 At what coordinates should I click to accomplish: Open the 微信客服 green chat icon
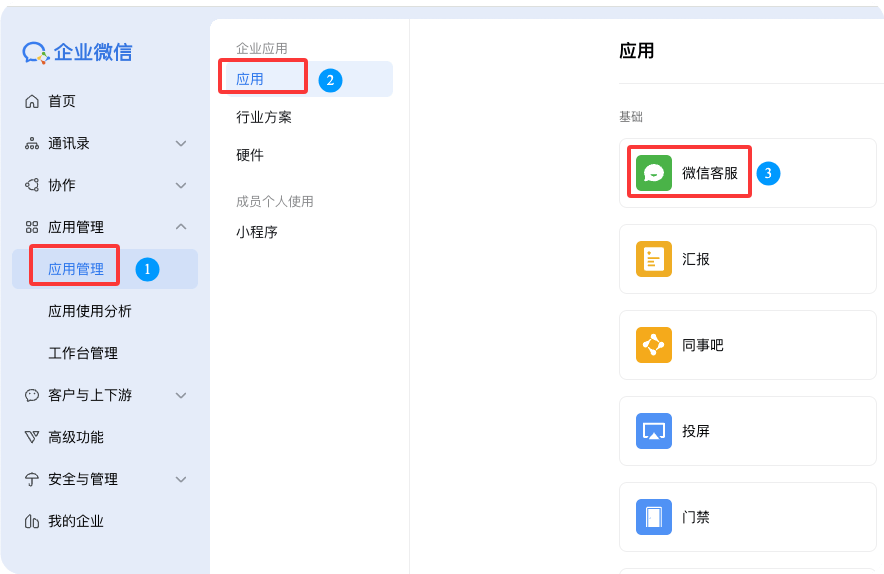(x=654, y=173)
